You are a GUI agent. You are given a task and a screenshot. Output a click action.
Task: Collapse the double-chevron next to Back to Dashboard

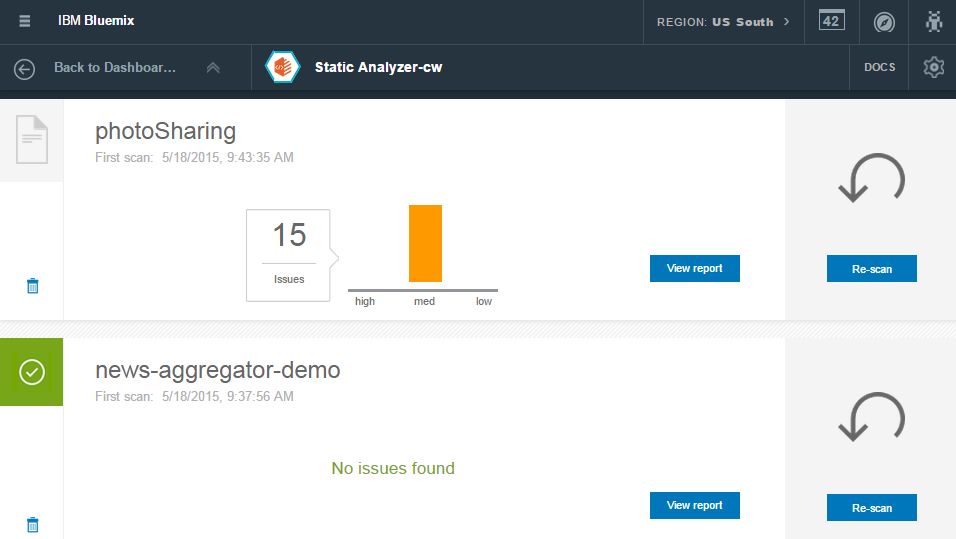(213, 68)
